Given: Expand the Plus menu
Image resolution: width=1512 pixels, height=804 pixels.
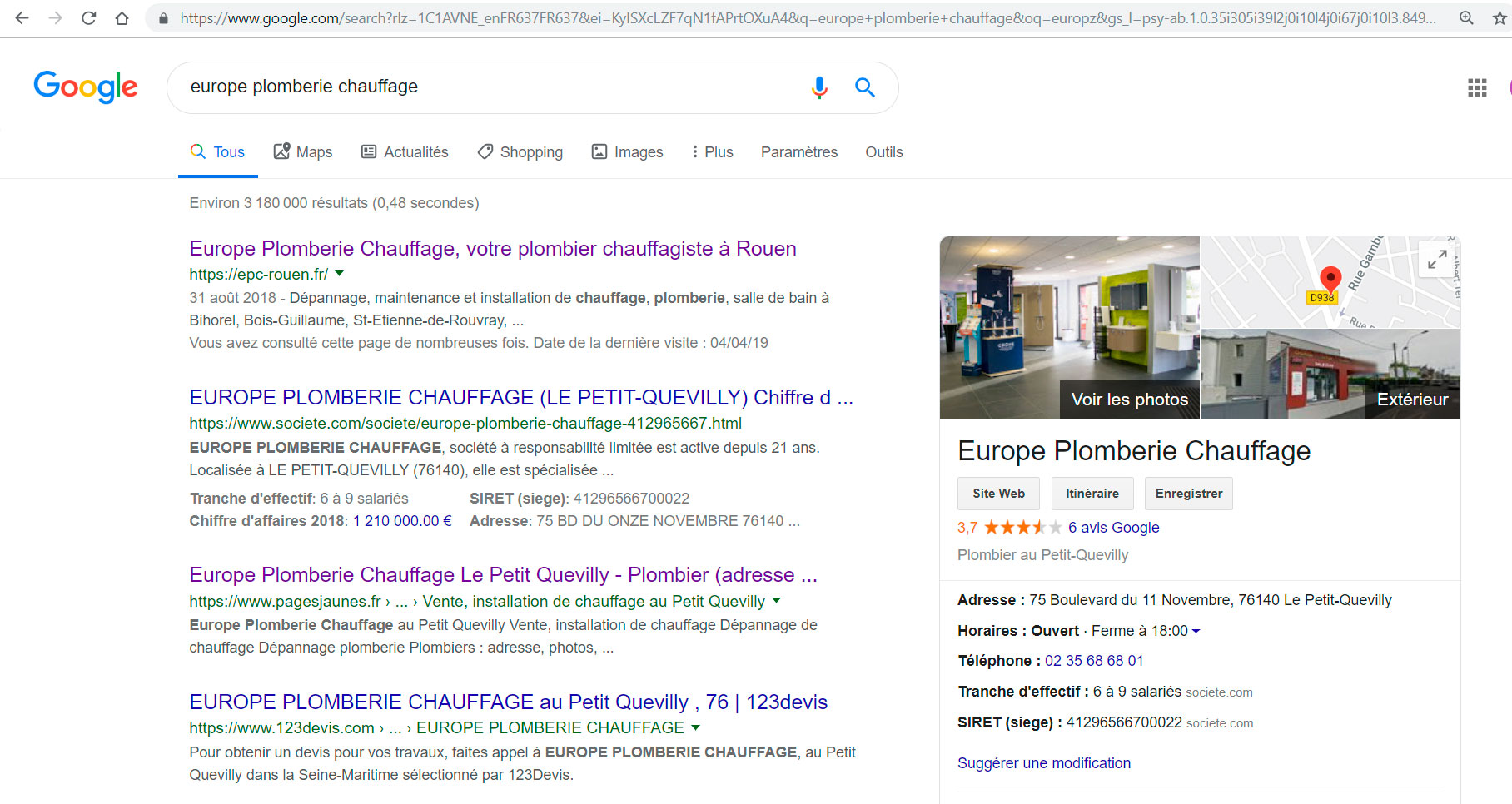Looking at the screenshot, I should click(x=713, y=152).
